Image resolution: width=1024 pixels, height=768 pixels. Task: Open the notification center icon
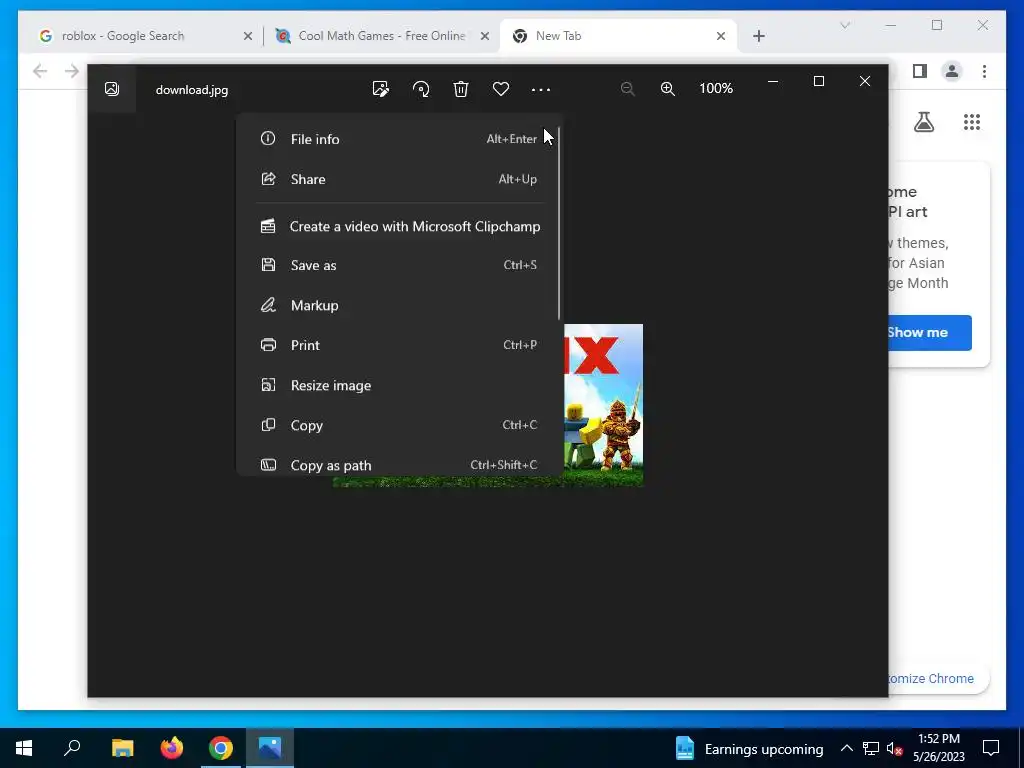point(991,748)
